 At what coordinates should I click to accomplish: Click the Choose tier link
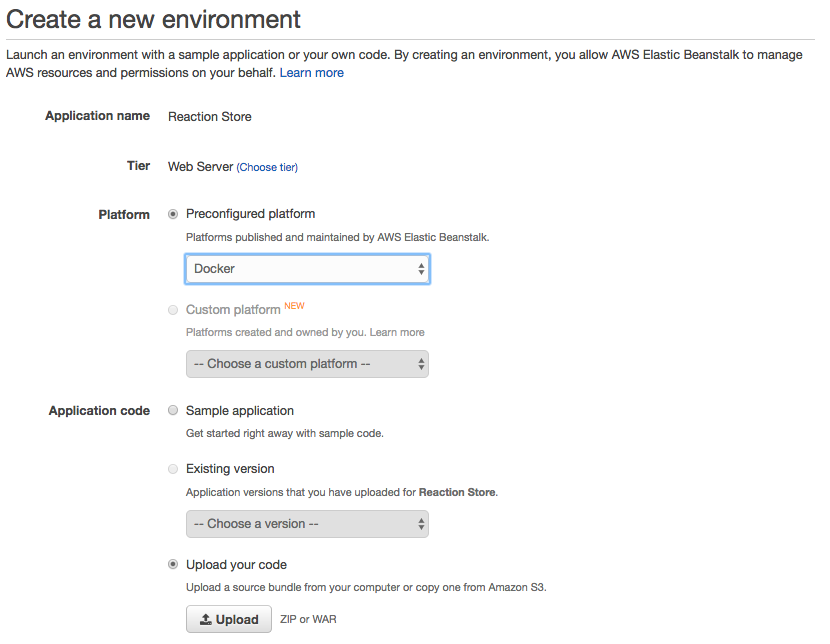click(267, 168)
